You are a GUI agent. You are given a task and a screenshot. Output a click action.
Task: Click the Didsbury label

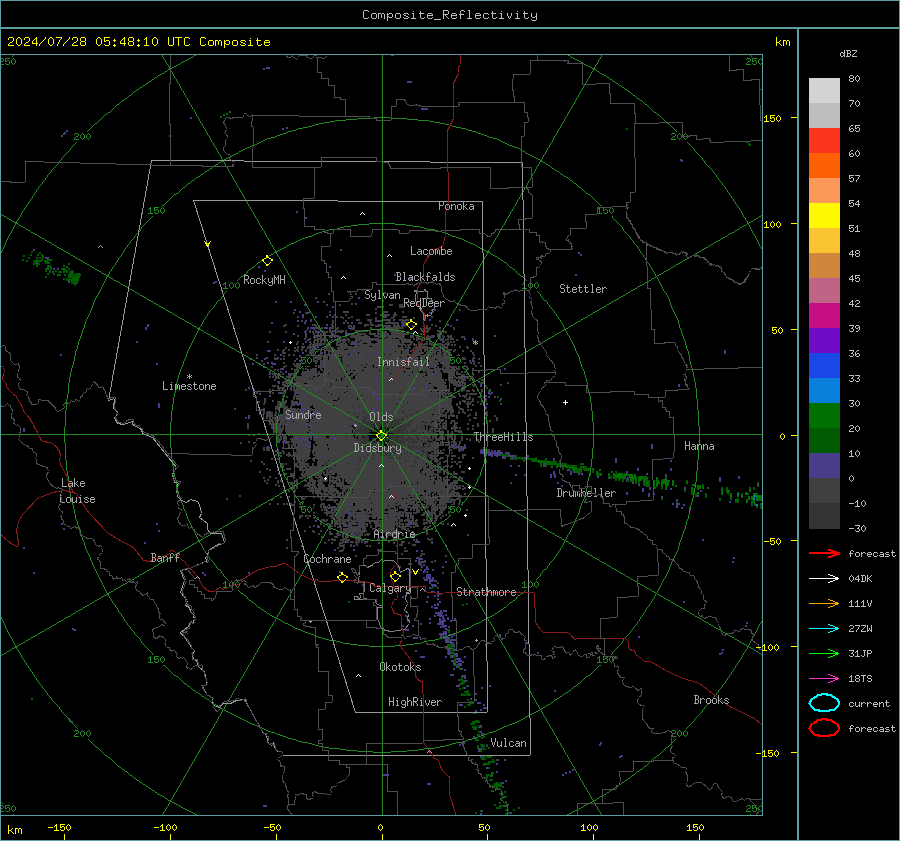(x=377, y=448)
